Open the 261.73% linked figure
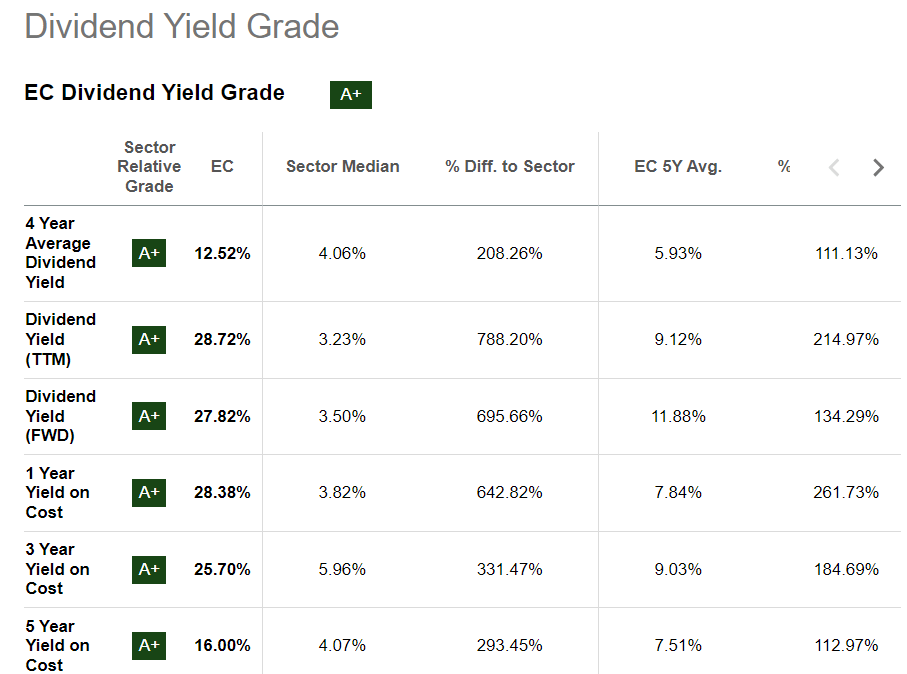The height and width of the screenshot is (674, 907). point(847,492)
